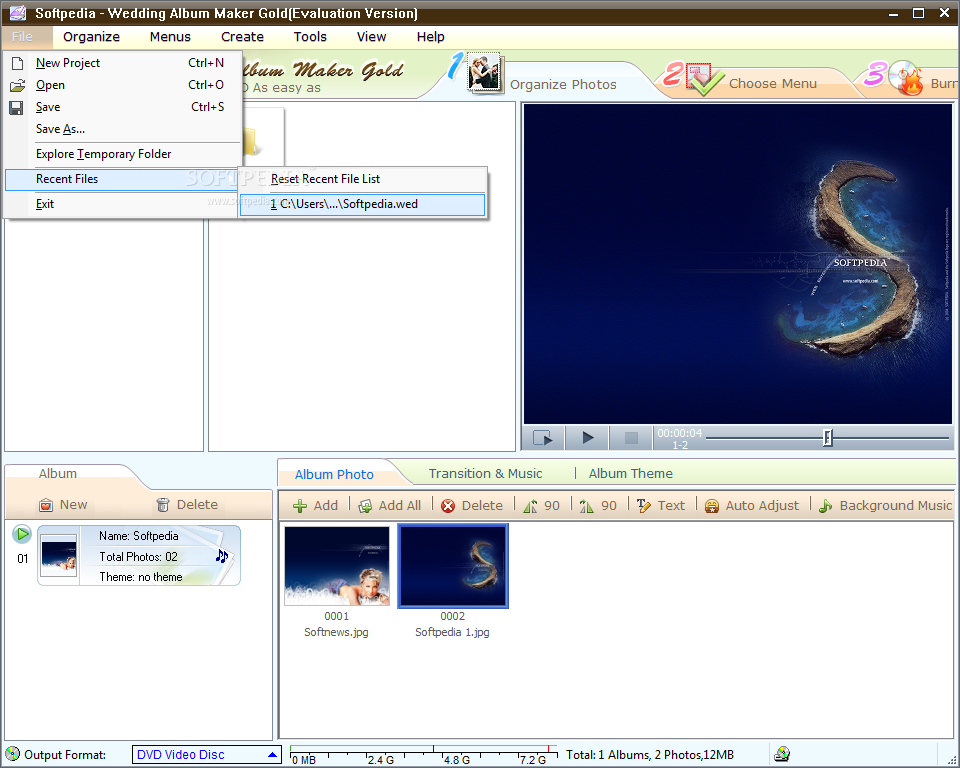Click the Output Format disc icon
Screen dimensions: 960x768
[x=12, y=754]
